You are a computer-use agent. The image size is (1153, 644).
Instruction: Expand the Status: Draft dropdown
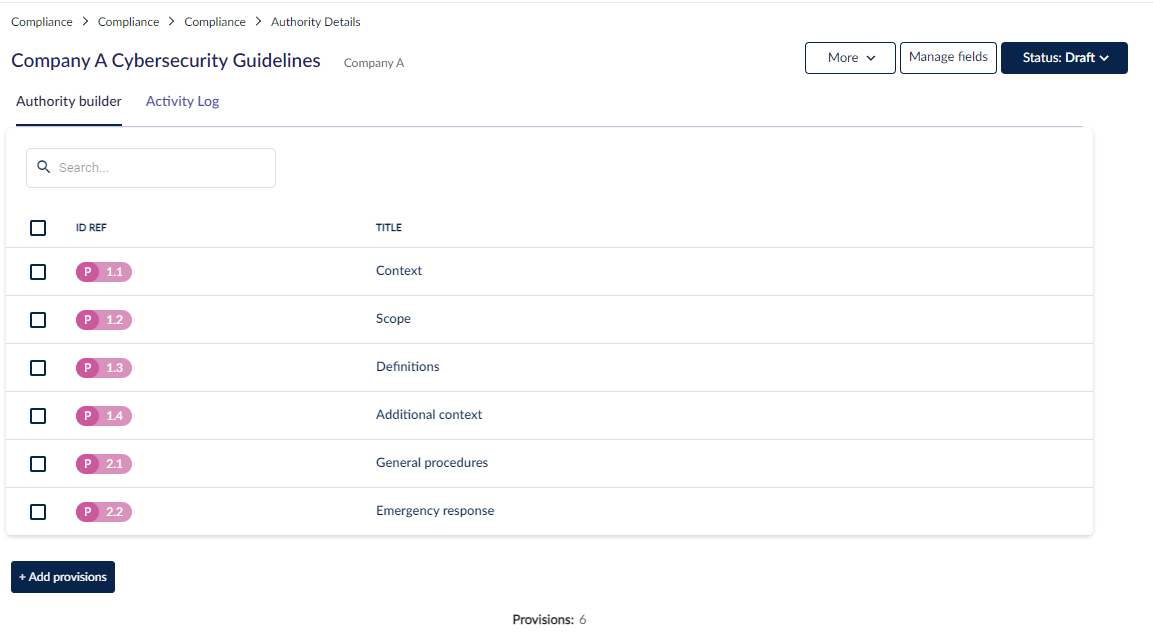point(1064,58)
